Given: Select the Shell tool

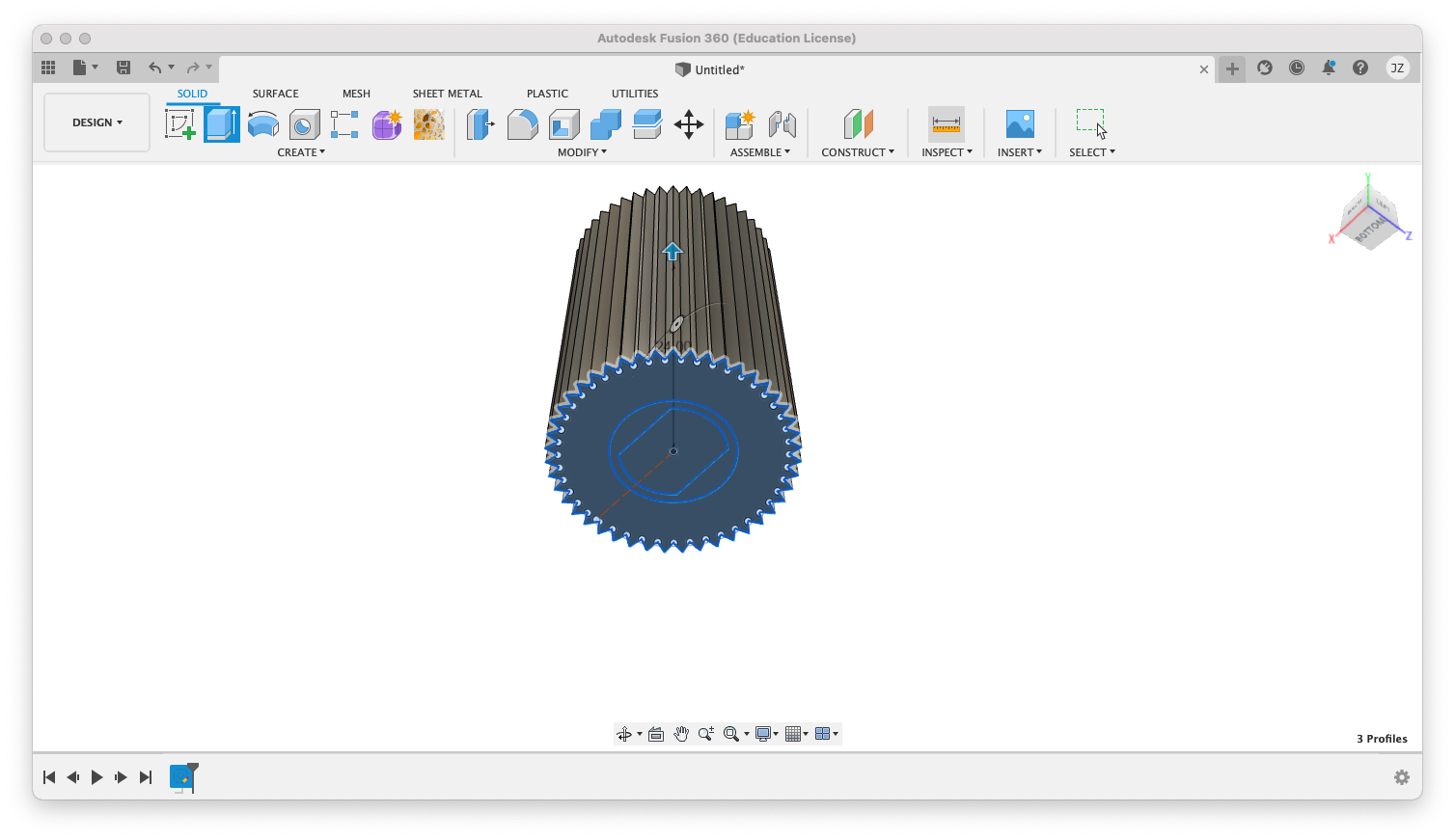Looking at the screenshot, I should pos(563,124).
